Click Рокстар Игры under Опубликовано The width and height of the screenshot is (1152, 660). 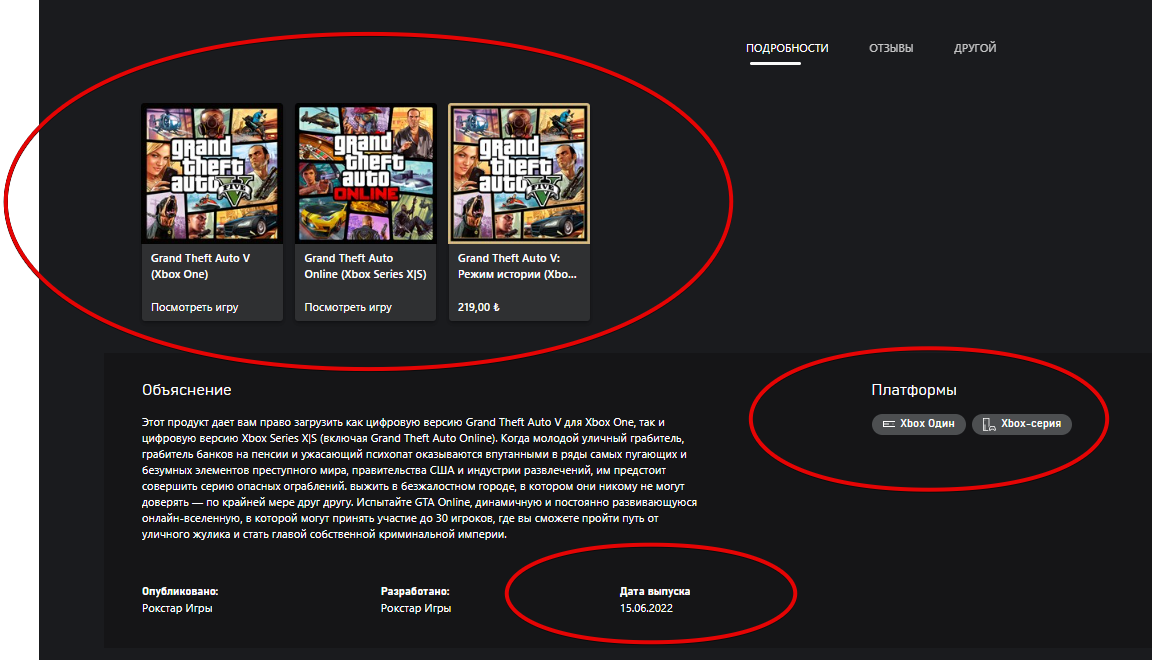pyautogui.click(x=177, y=609)
